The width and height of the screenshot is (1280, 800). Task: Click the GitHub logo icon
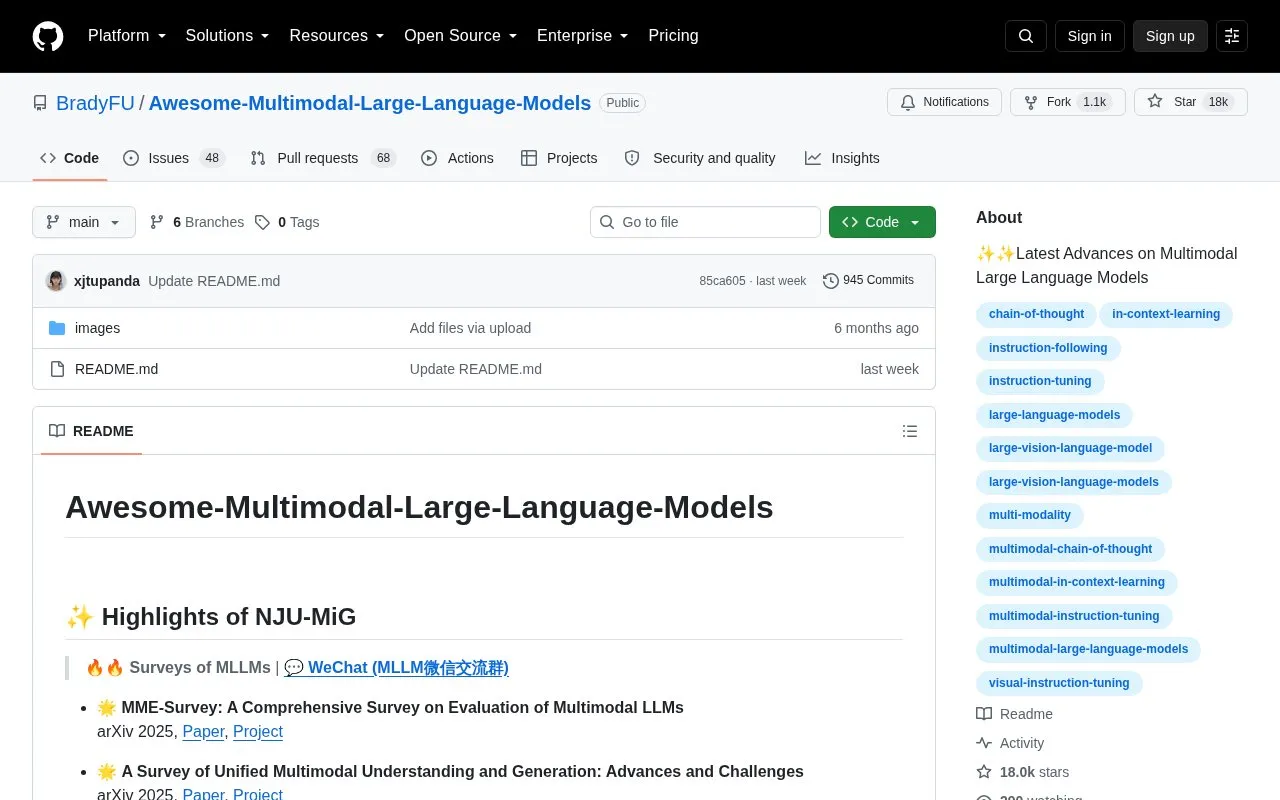[x=48, y=36]
